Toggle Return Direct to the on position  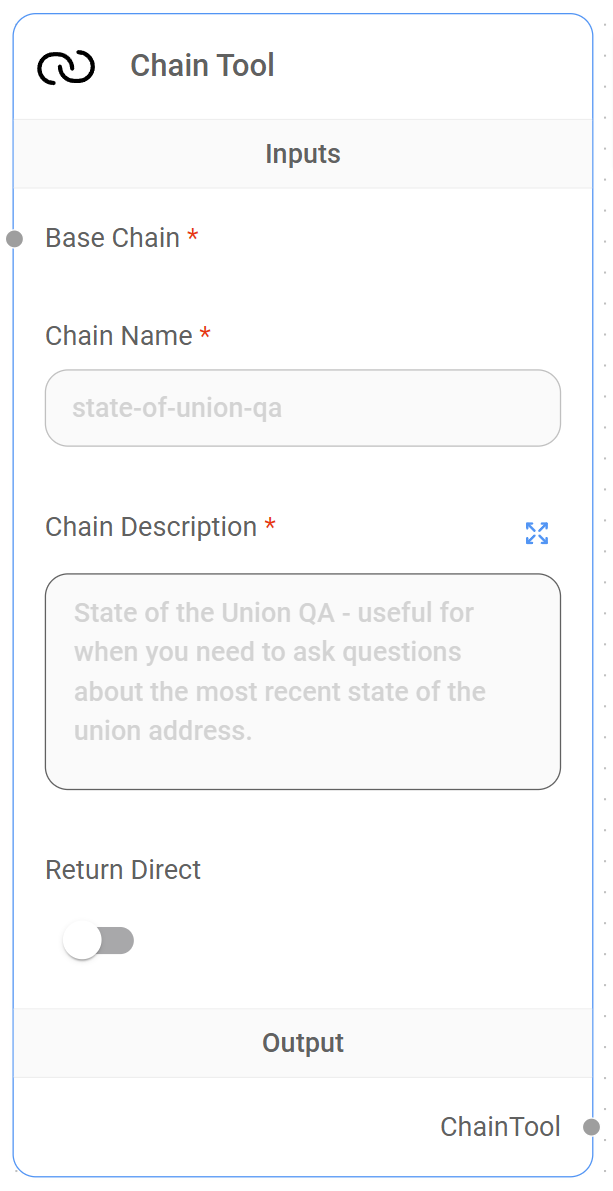100,940
